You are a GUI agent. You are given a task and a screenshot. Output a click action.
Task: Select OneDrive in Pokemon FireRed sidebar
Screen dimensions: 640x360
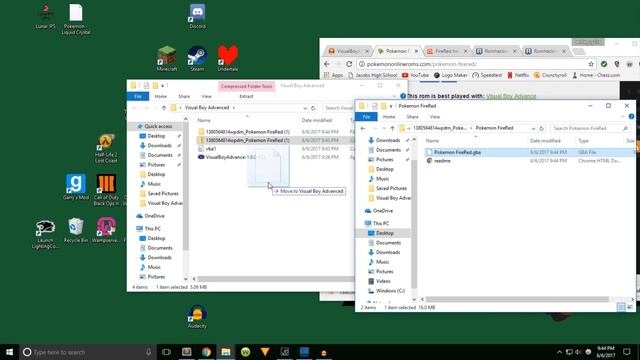point(382,211)
